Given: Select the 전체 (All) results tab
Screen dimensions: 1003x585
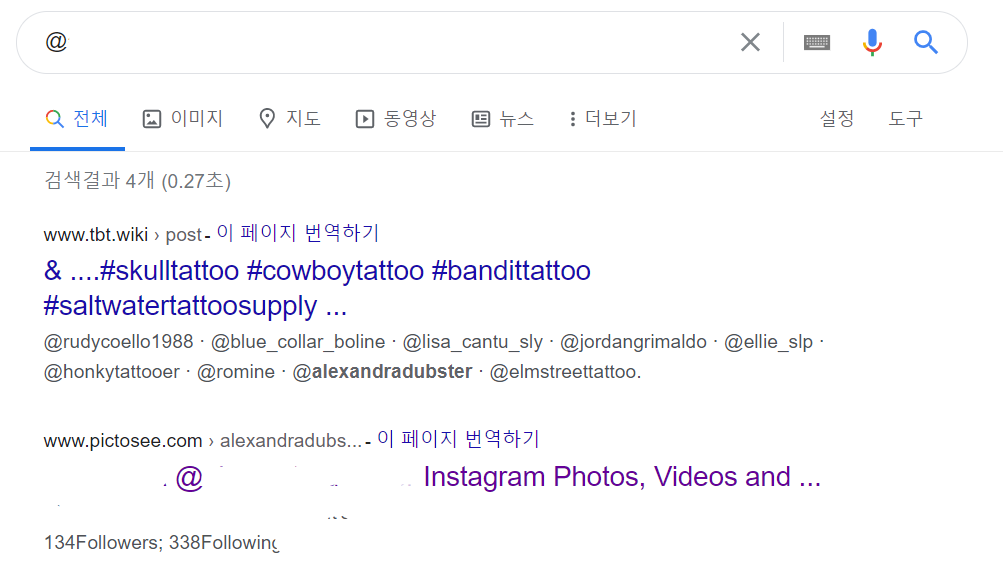Looking at the screenshot, I should point(77,119).
